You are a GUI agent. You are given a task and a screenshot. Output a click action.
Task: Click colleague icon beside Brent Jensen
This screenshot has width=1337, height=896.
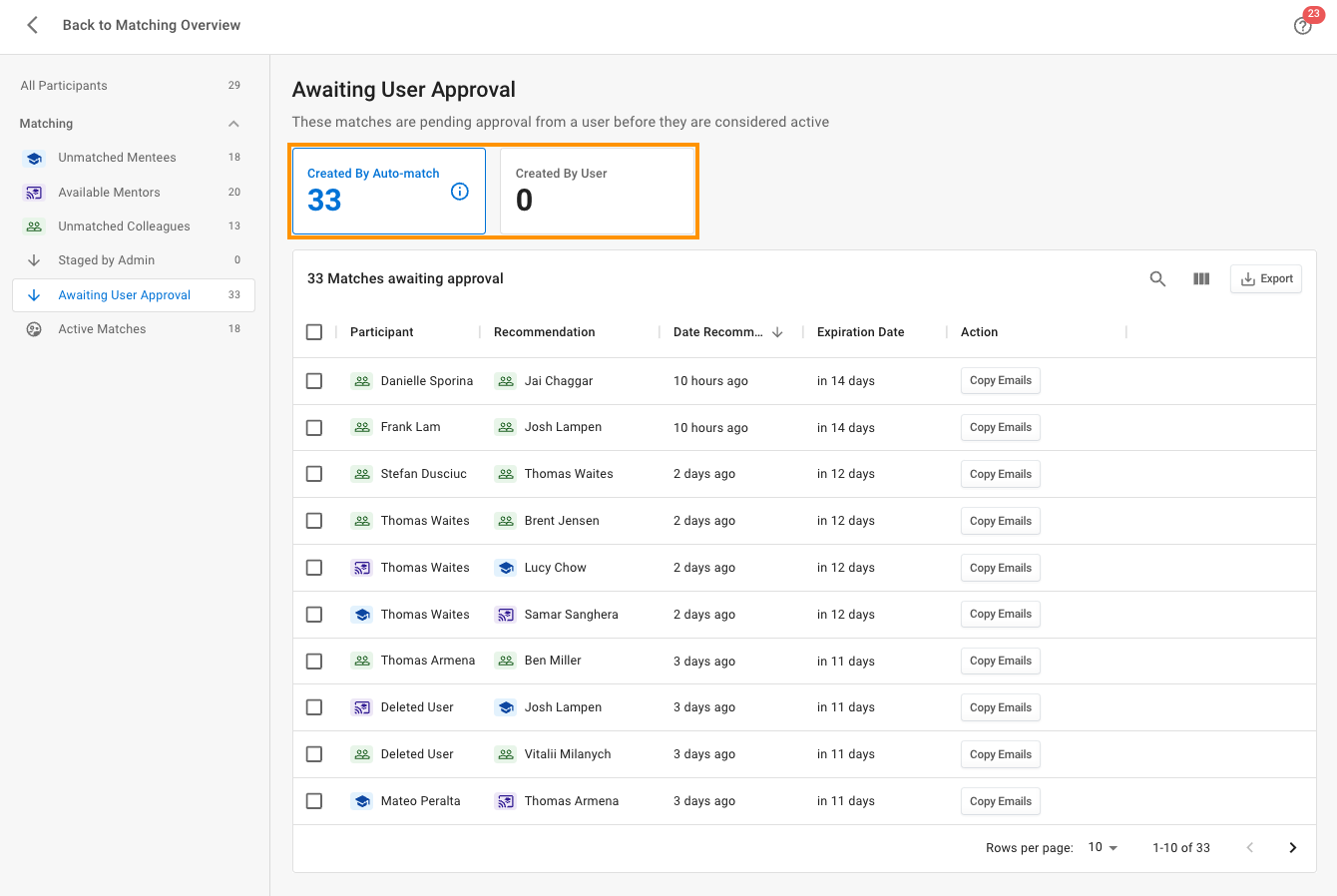pos(506,521)
